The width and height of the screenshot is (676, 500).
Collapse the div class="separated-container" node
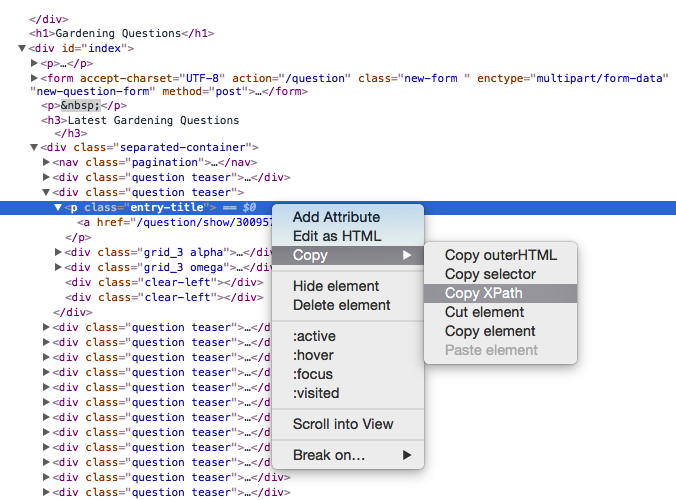tap(35, 147)
